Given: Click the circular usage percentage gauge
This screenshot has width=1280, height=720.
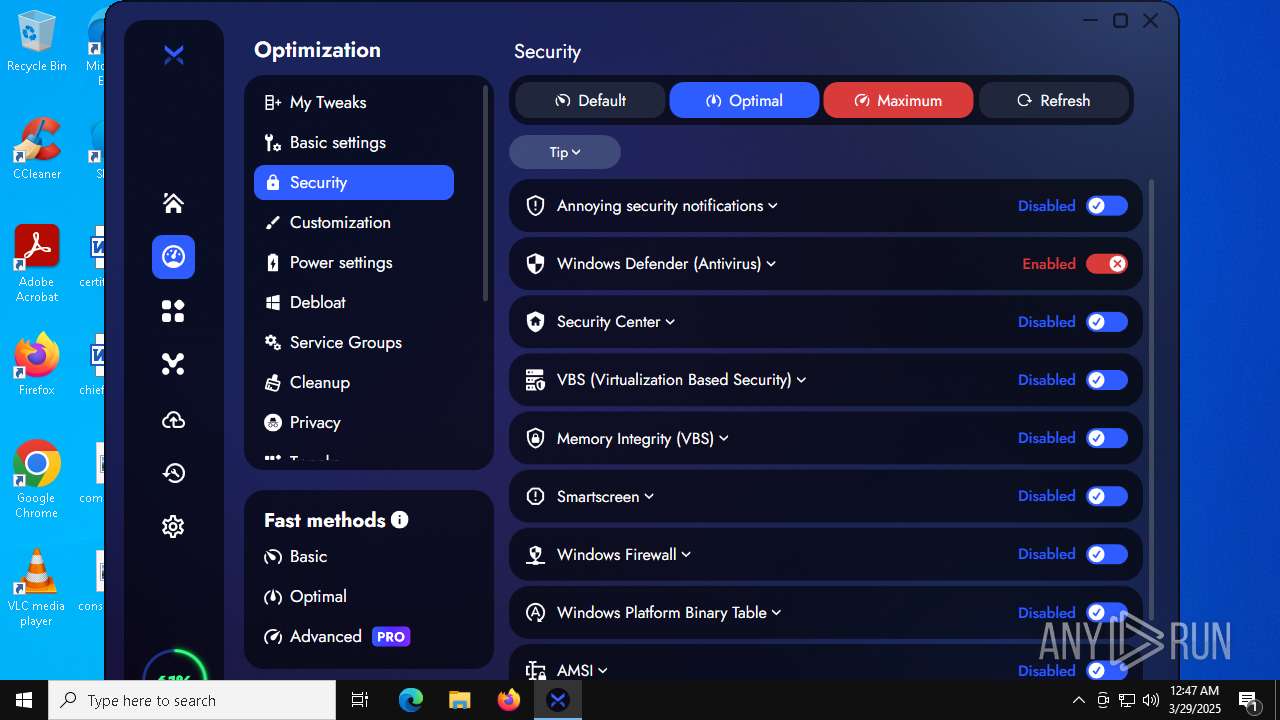Looking at the screenshot, I should 174,667.
